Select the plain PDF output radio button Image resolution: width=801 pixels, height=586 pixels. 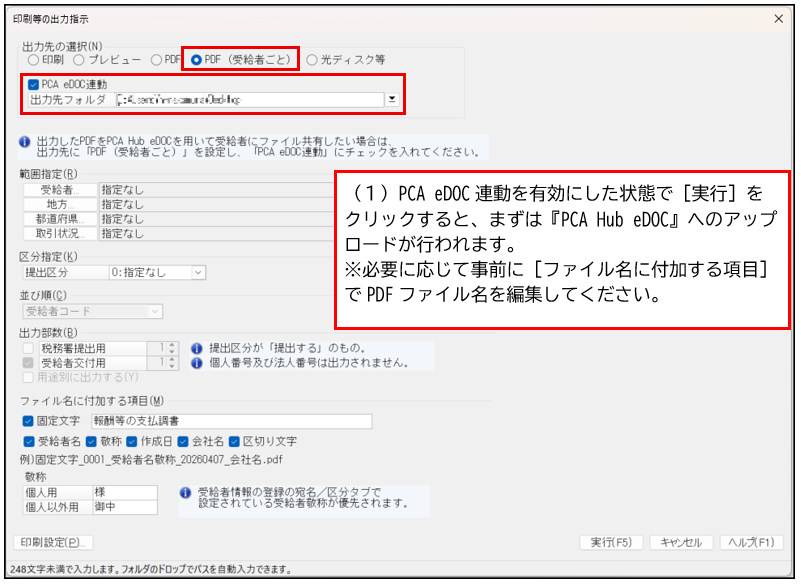coord(156,60)
